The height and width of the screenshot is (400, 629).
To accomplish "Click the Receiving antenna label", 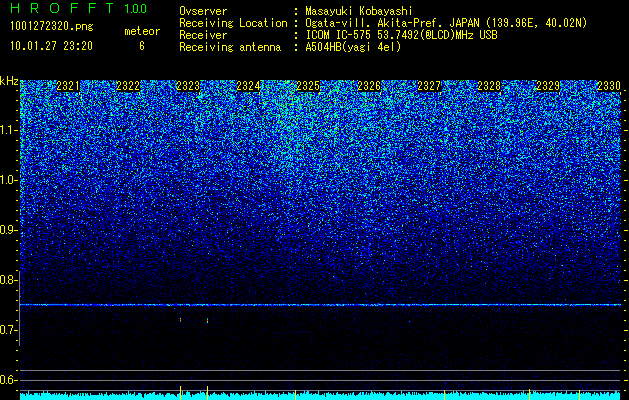I will click(230, 47).
